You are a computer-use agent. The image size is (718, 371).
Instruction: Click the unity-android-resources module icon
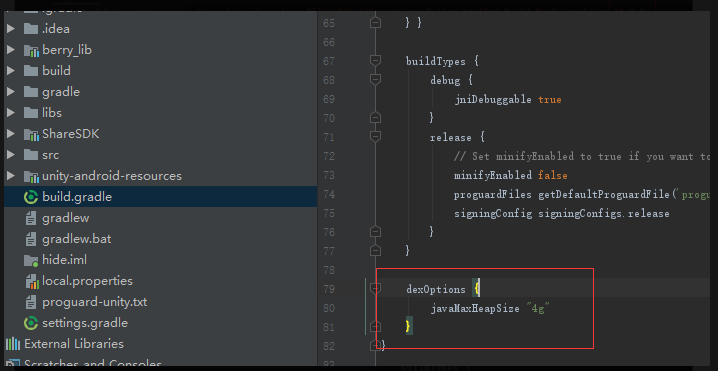(31, 176)
